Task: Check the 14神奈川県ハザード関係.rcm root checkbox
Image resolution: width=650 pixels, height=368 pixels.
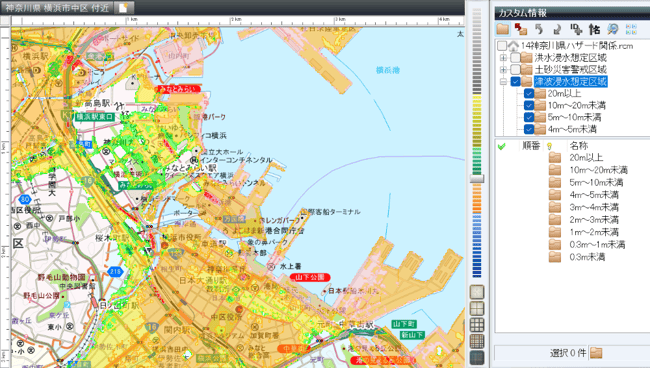Action: coord(502,46)
